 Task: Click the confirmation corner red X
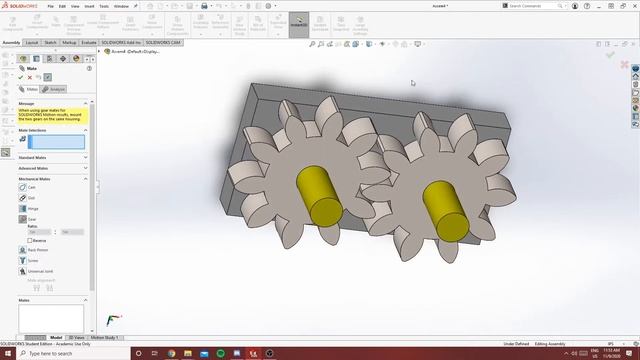tap(624, 64)
